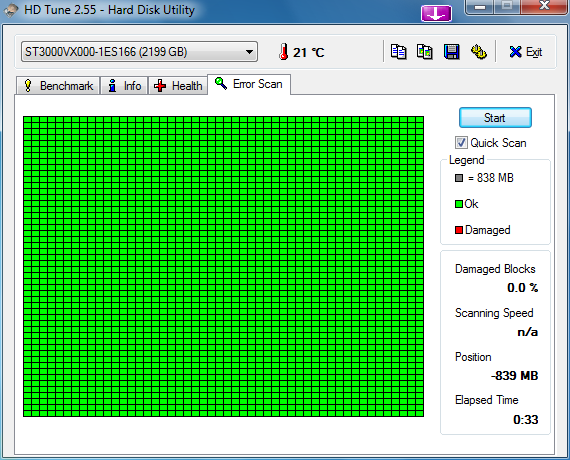This screenshot has height=460, width=570.
Task: Click the thermometer temperature icon
Action: (x=284, y=52)
